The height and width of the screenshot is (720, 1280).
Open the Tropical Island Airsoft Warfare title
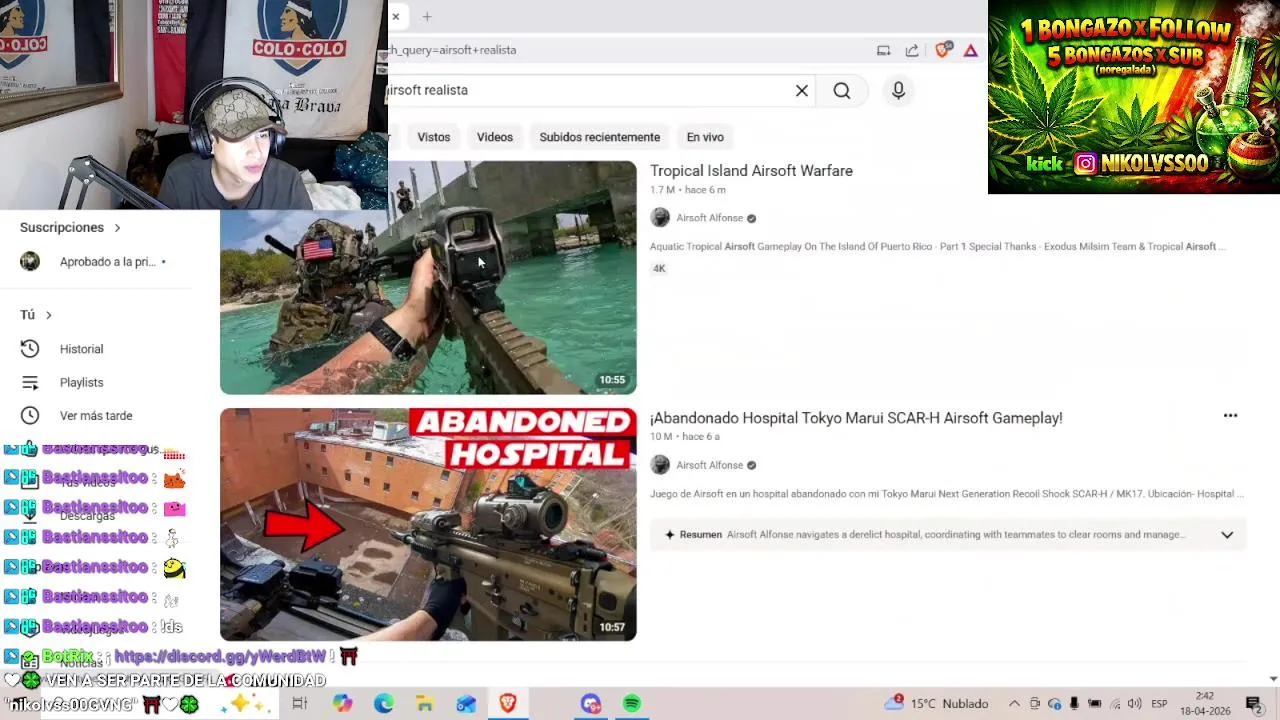(751, 171)
